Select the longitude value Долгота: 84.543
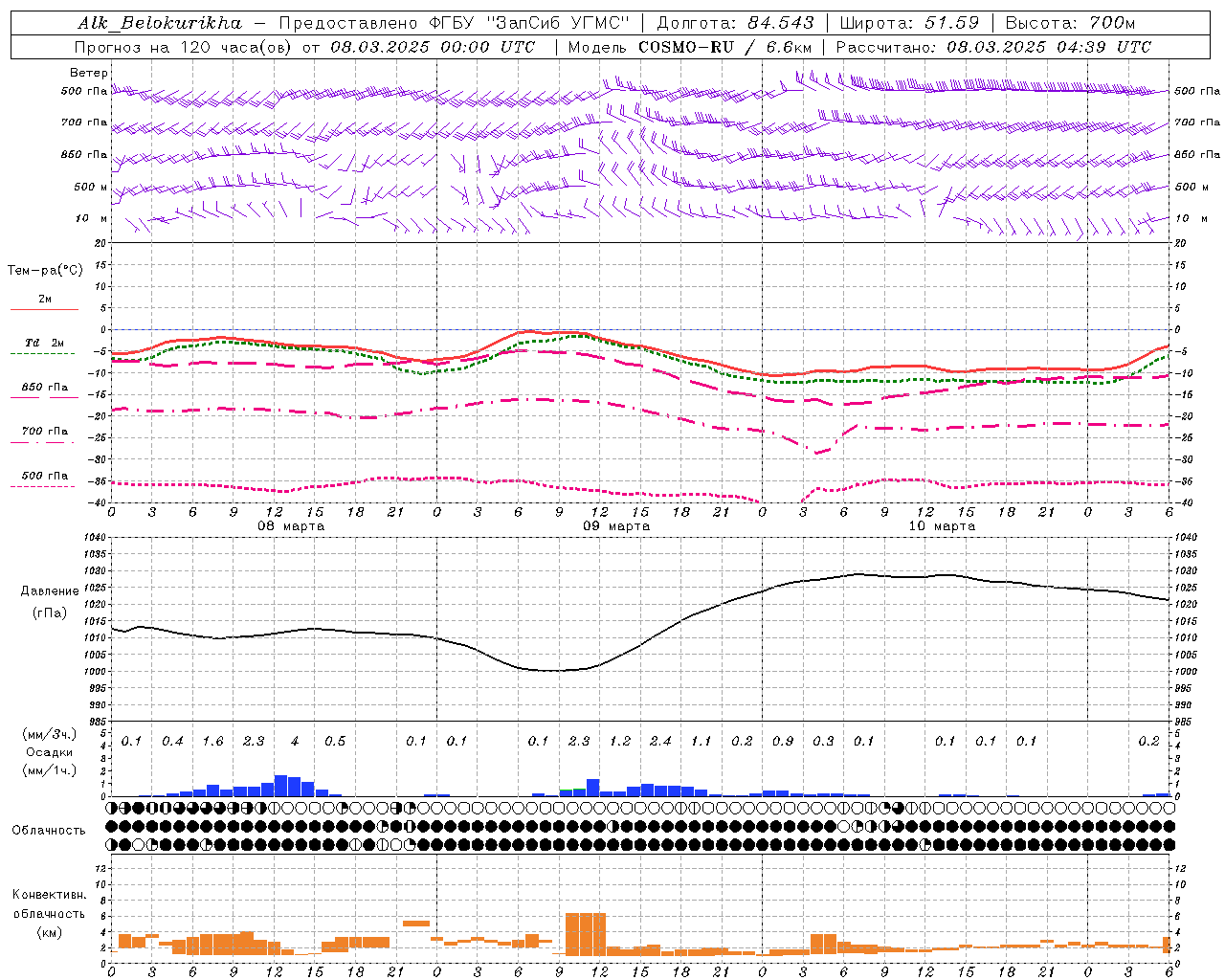 (735, 23)
